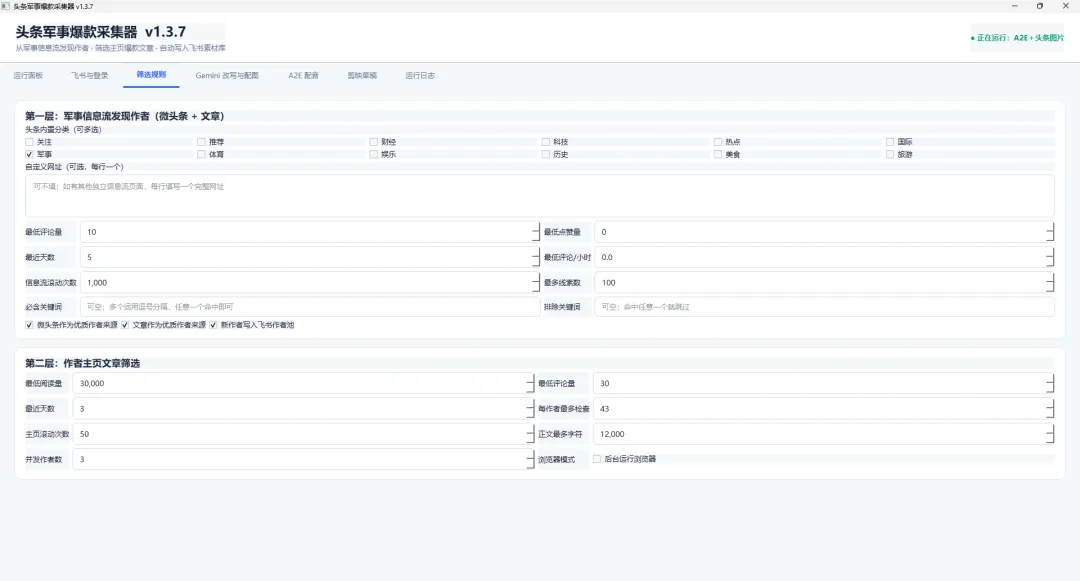
Task: Minimize the 头条军事爆款采集器 window
Action: tap(1015, 6)
